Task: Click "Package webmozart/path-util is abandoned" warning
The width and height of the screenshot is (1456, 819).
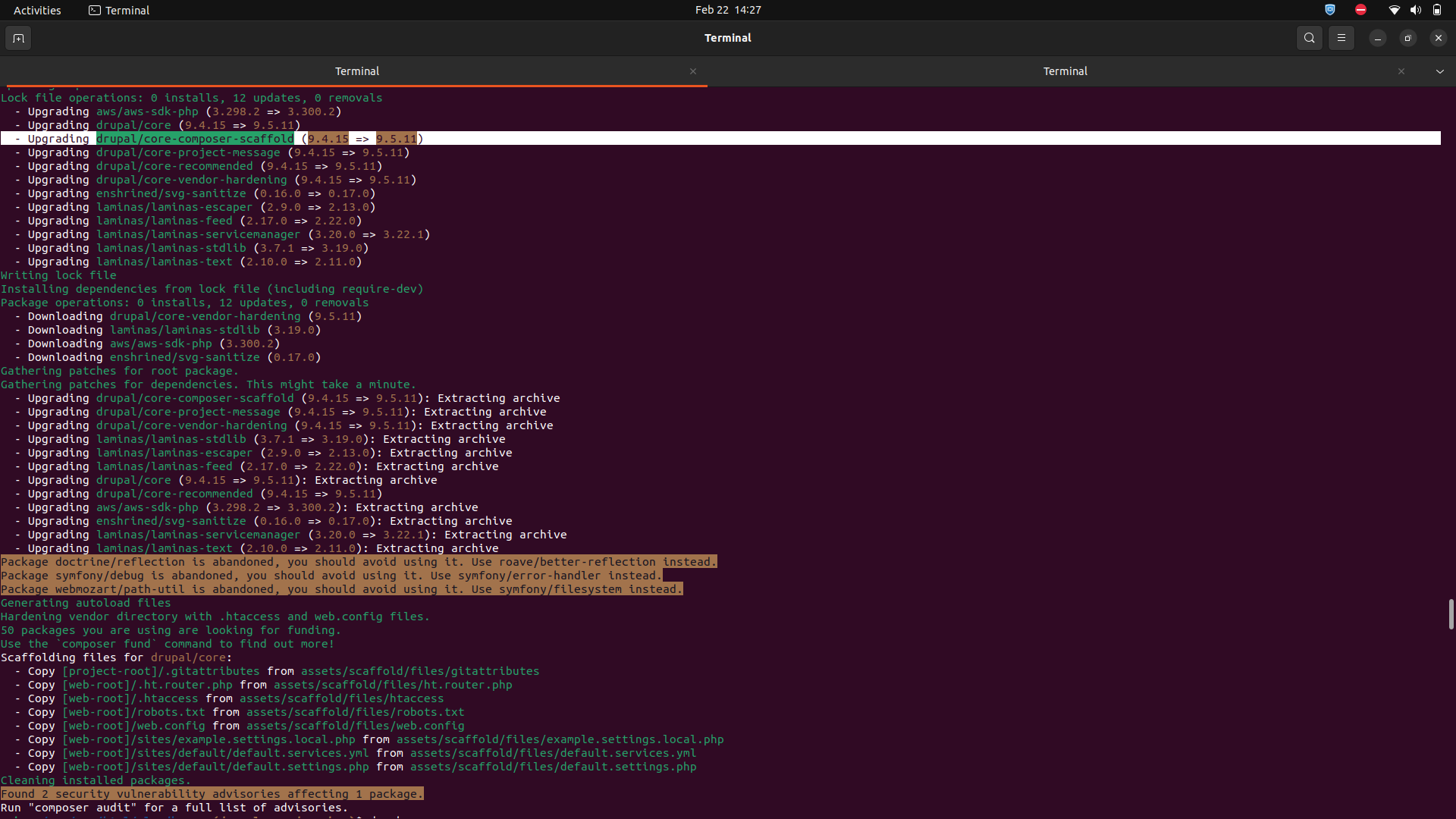Action: [x=342, y=589]
